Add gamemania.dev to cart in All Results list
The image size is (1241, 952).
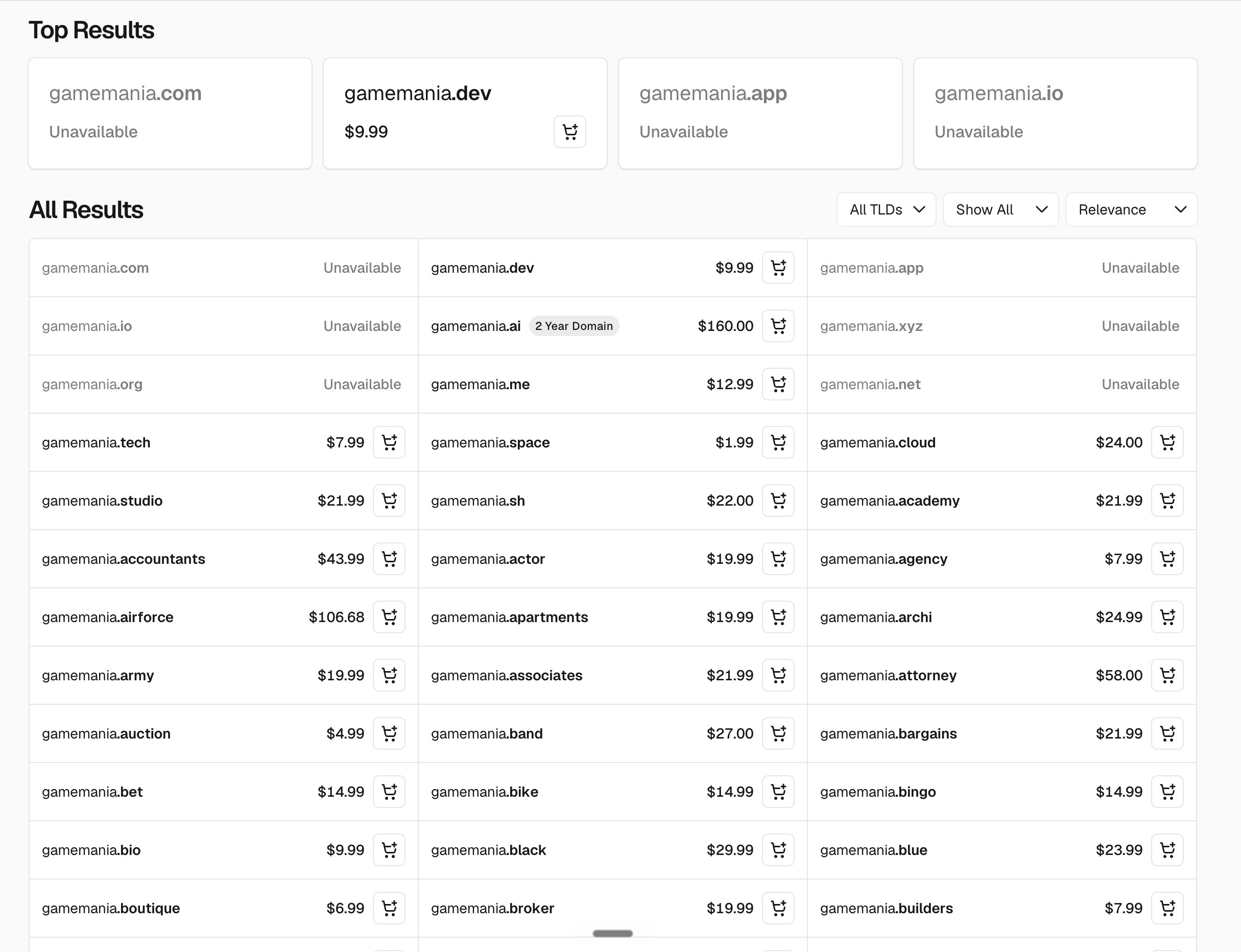click(x=778, y=268)
